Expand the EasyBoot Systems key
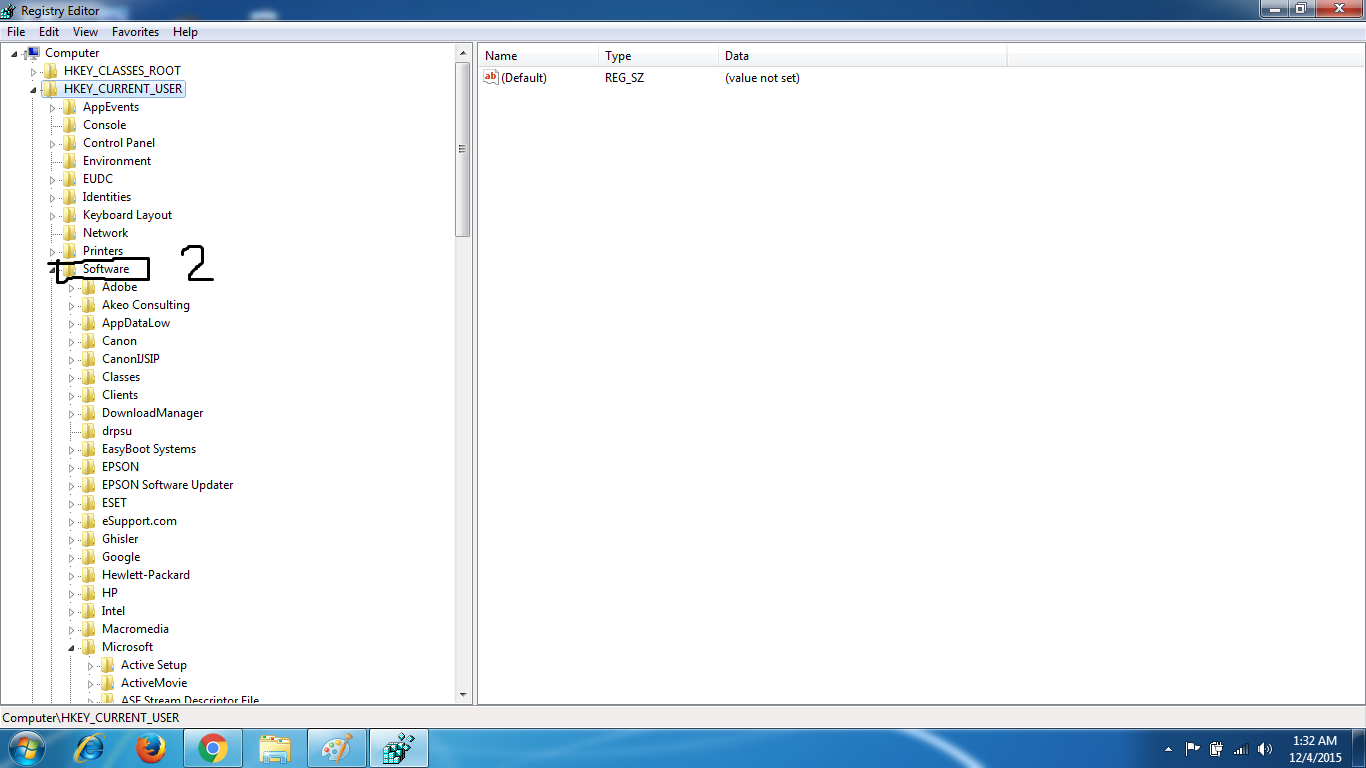This screenshot has height=768, width=1366. [72, 449]
